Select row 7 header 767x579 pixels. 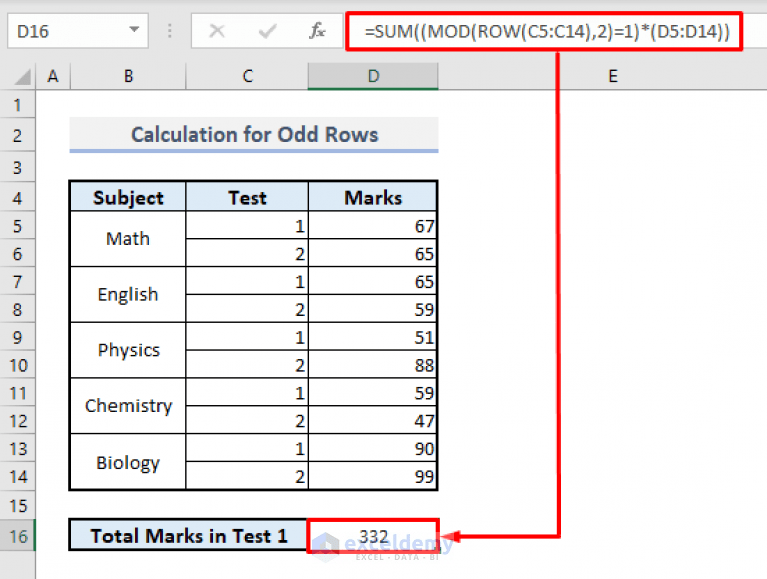(x=18, y=282)
